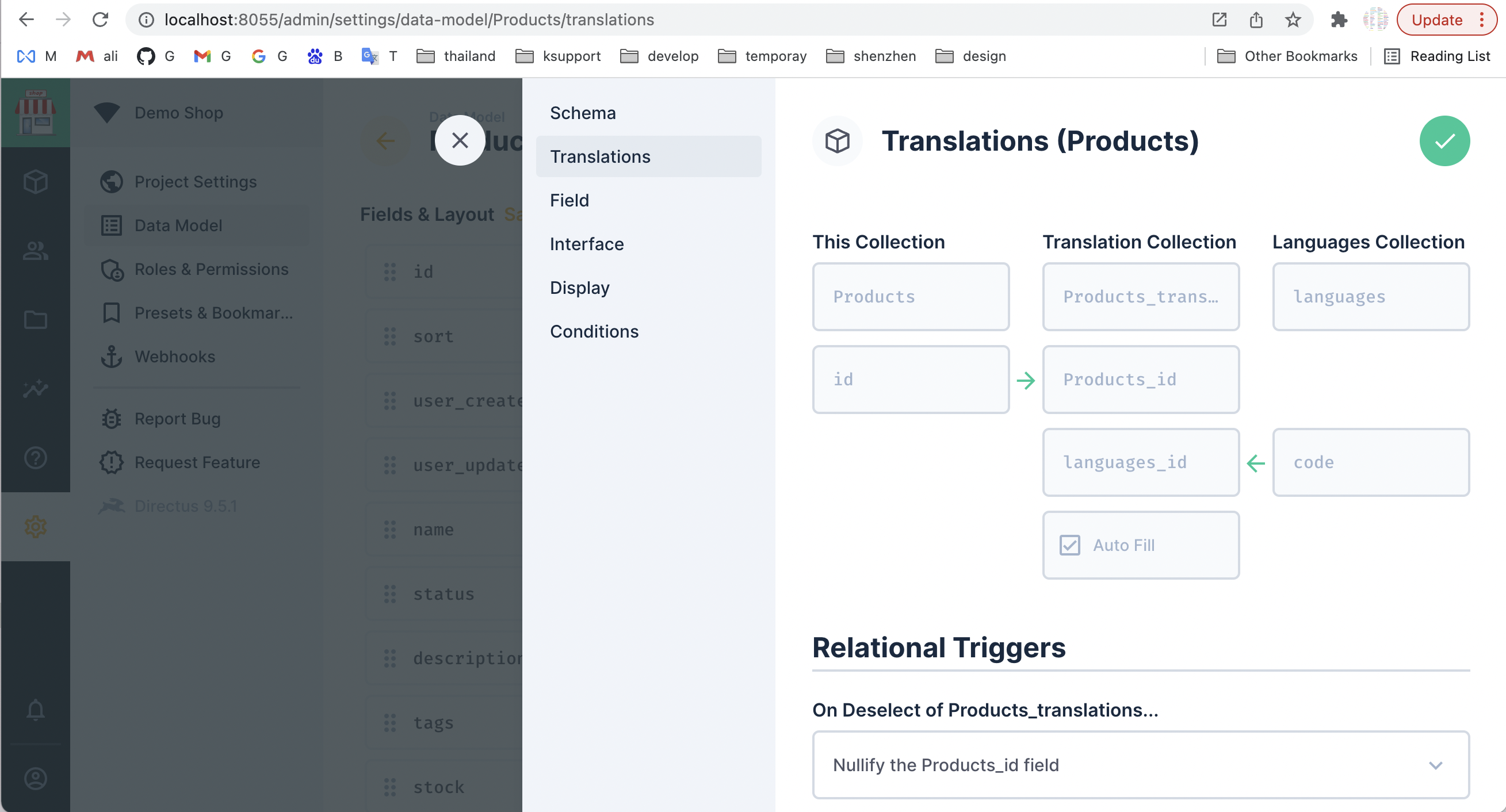Open the Conditions tab
Screen dimensions: 1506x812
tap(594, 331)
